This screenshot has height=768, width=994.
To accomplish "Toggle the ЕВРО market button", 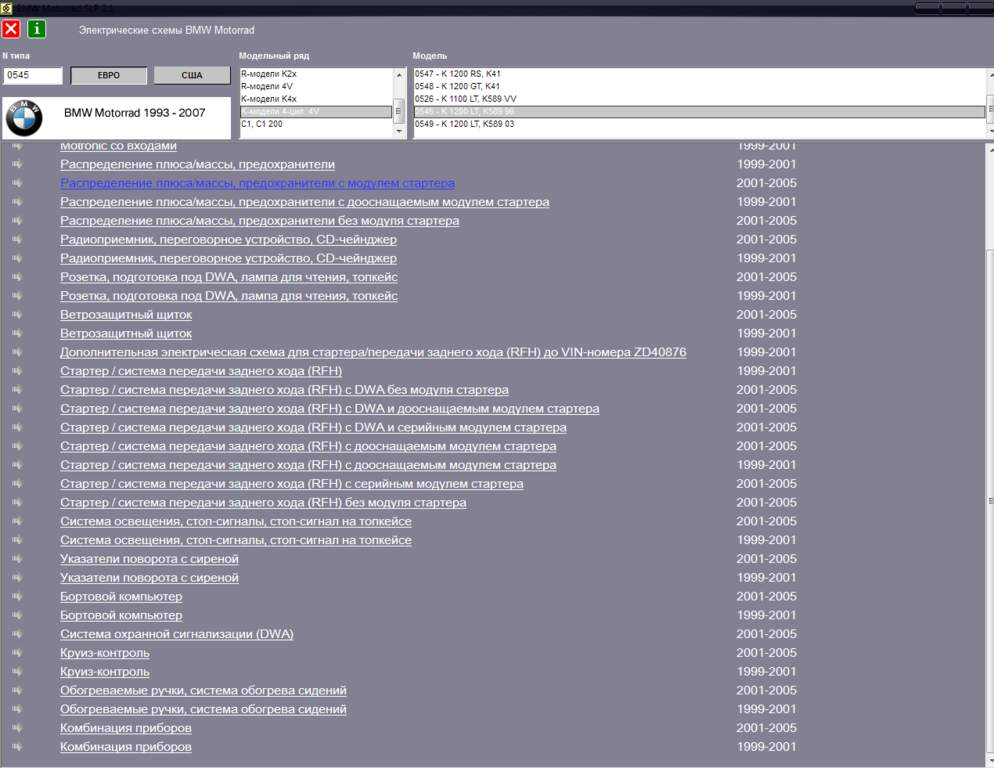I will pyautogui.click(x=108, y=76).
